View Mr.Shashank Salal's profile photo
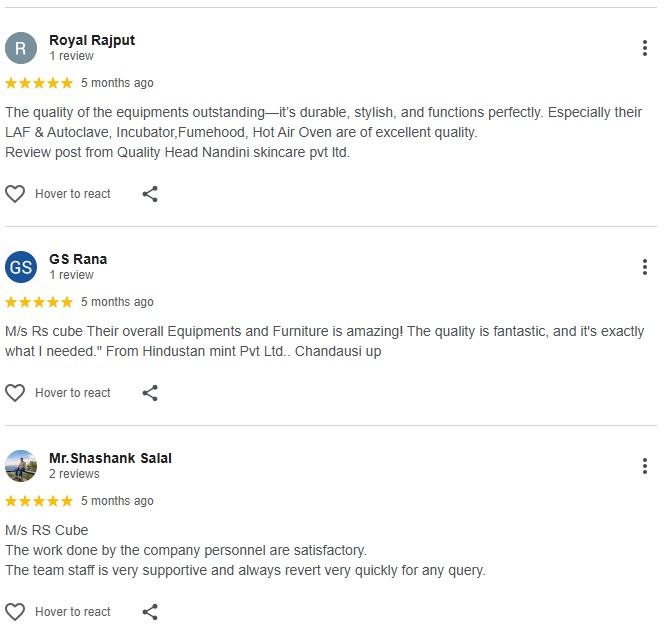Viewport: 670px width, 629px height. tap(21, 466)
